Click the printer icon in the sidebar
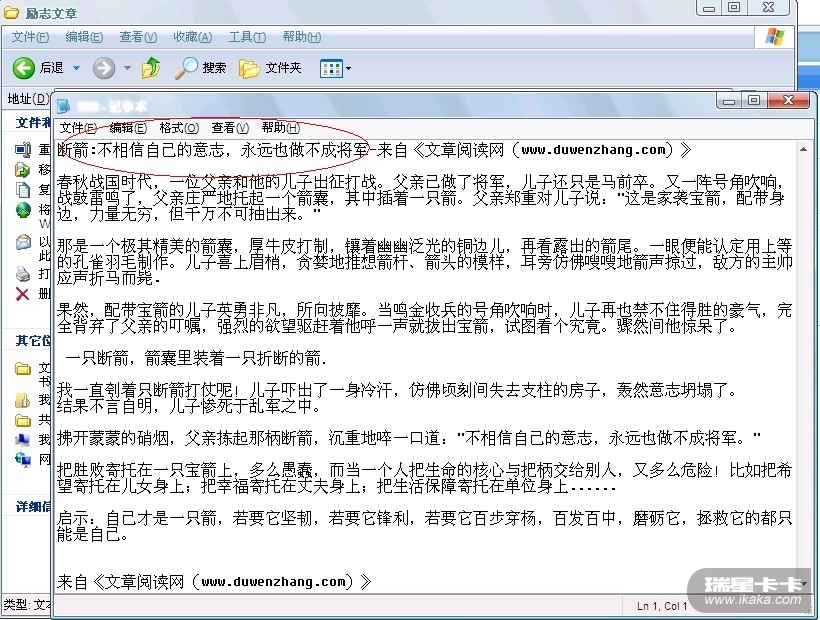Screen dimensions: 820x620 click(x=22, y=273)
